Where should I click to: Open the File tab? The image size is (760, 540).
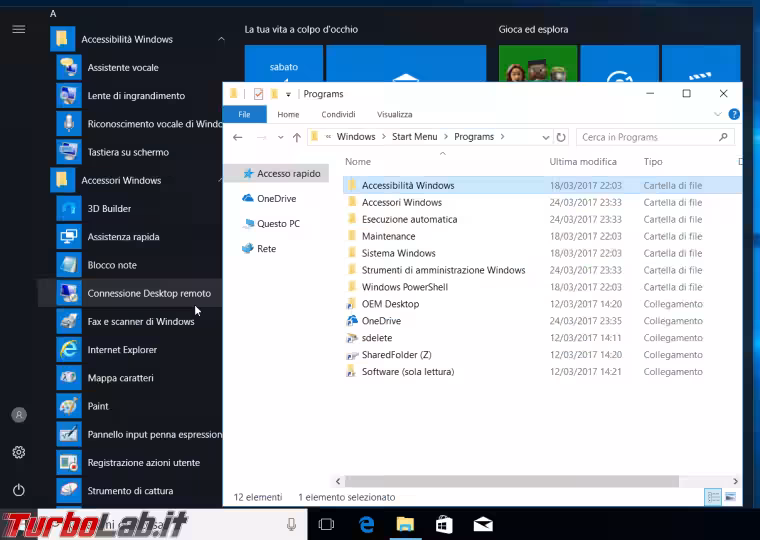pyautogui.click(x=244, y=114)
